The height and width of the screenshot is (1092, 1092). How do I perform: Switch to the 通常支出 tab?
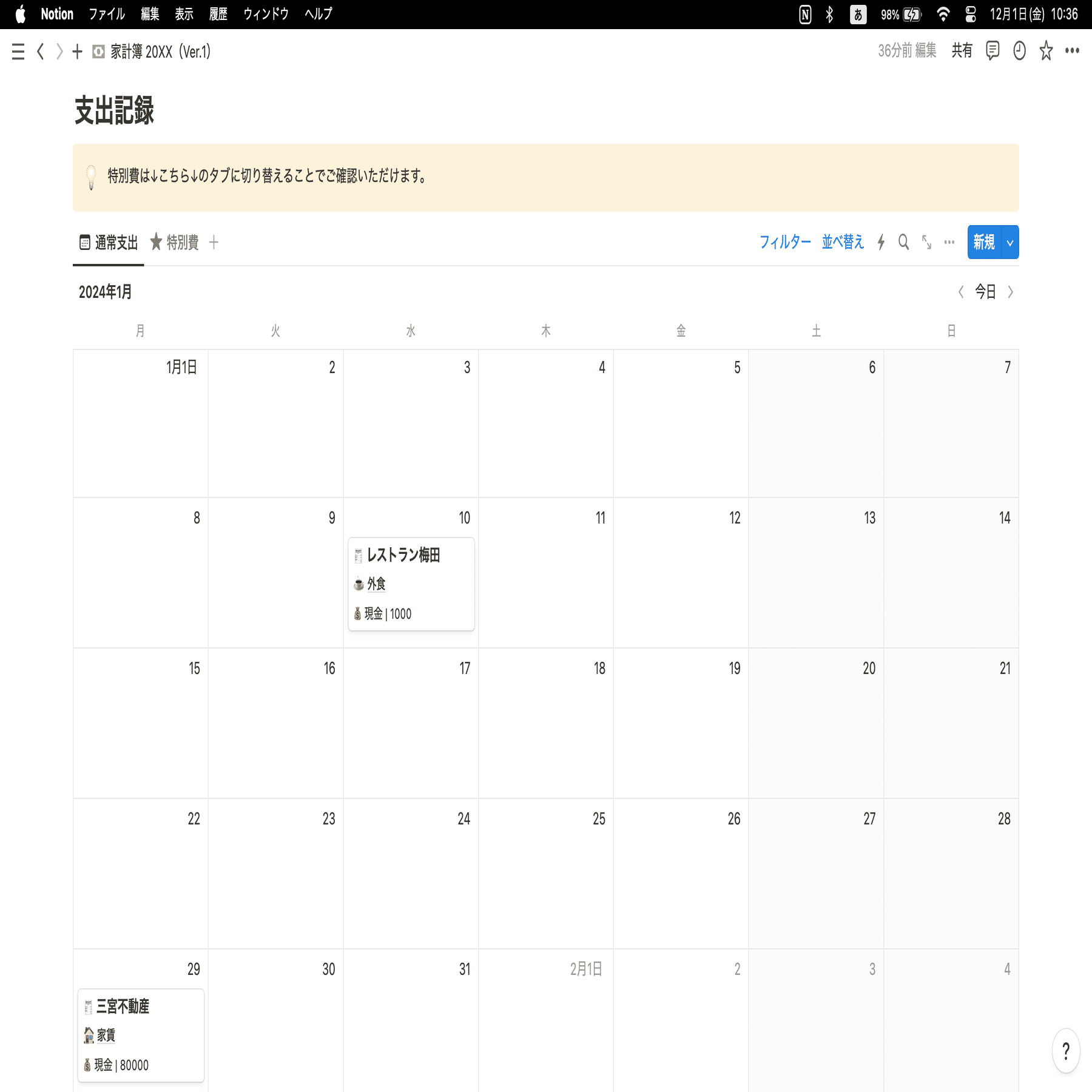coord(109,243)
